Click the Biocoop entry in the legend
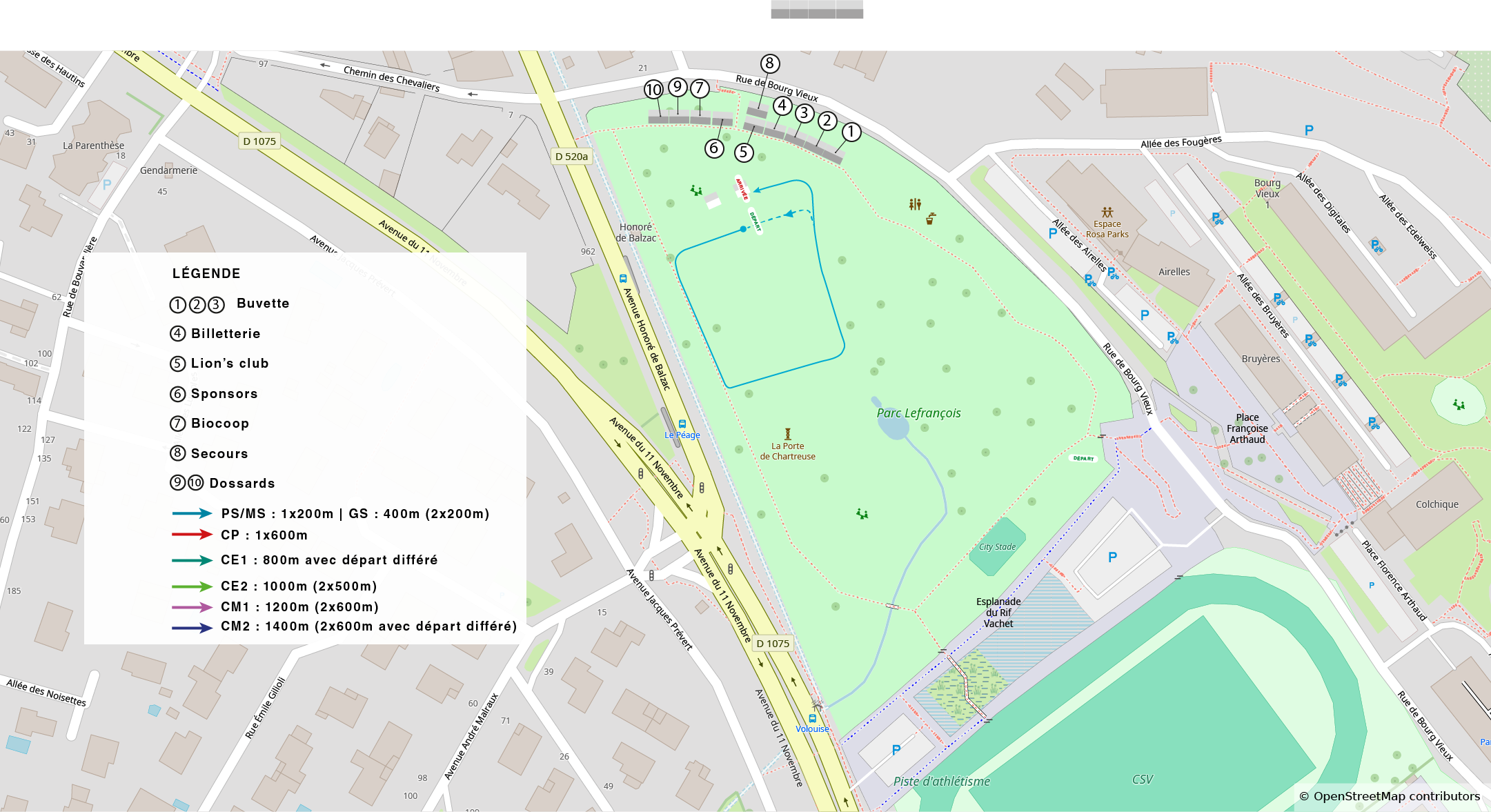1491x812 pixels. [x=219, y=424]
